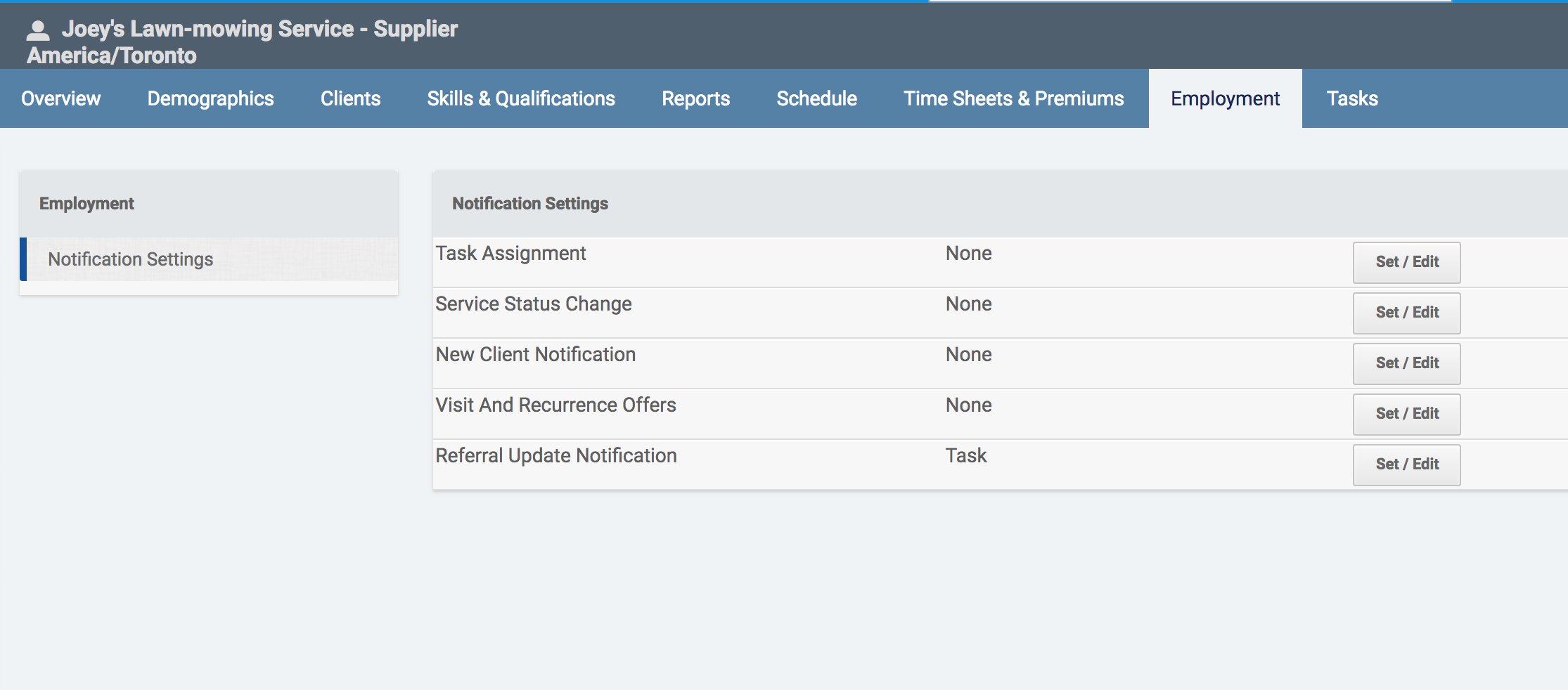Click the Task Assignment row label

click(x=510, y=254)
